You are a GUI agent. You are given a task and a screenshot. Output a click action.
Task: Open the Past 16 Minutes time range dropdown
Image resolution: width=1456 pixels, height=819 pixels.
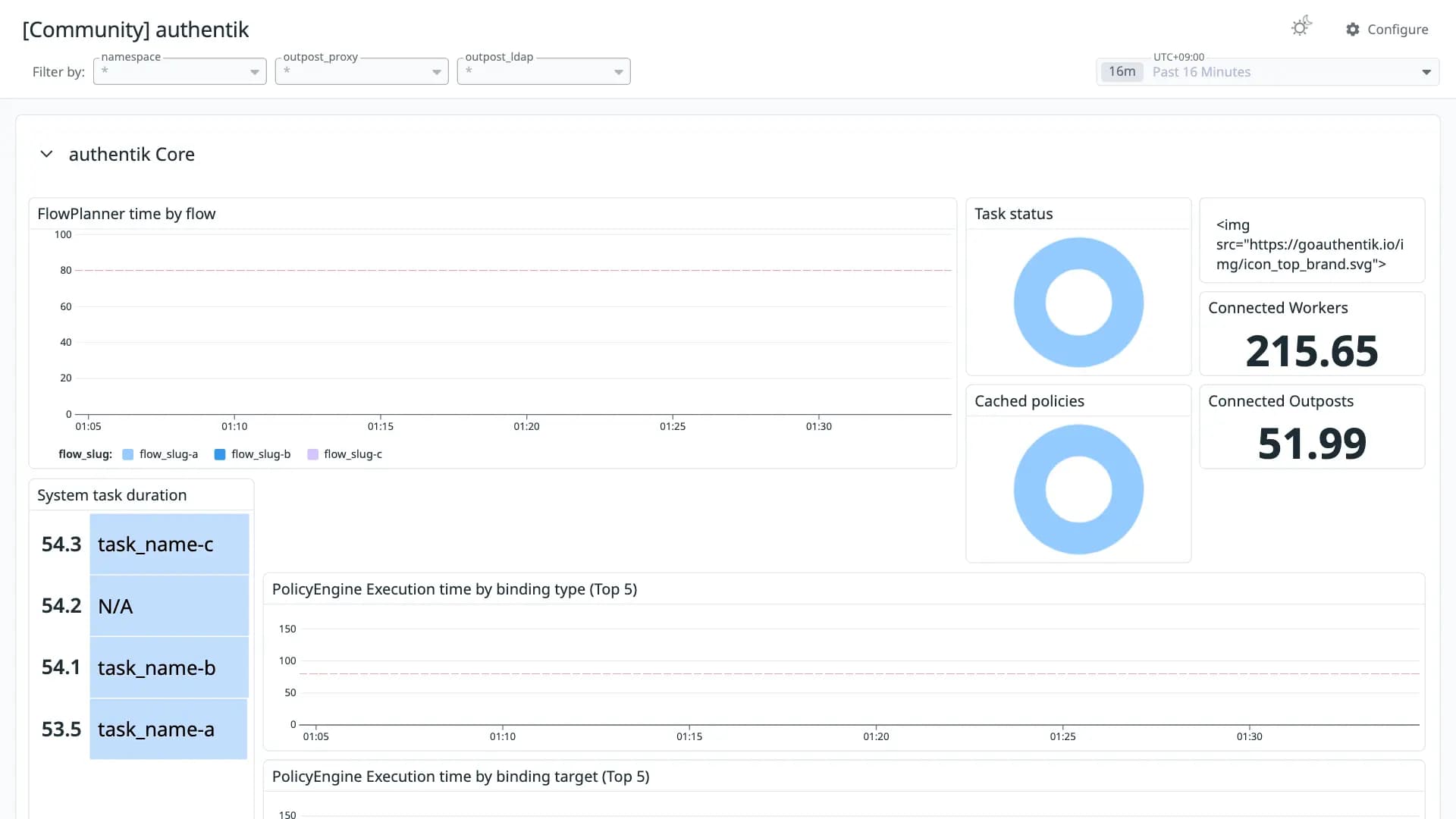(x=1268, y=72)
